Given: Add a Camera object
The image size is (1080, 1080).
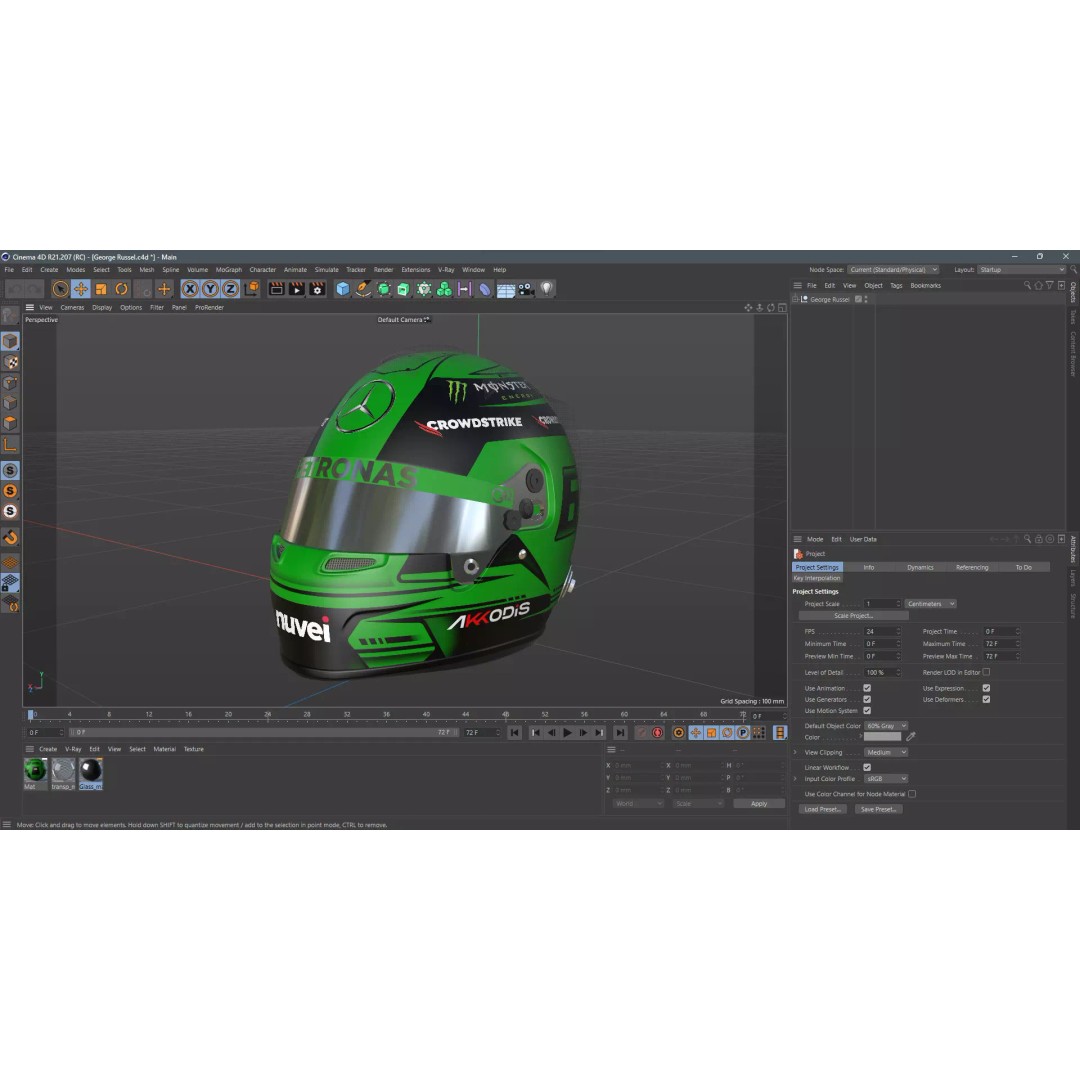Looking at the screenshot, I should coord(526,289).
